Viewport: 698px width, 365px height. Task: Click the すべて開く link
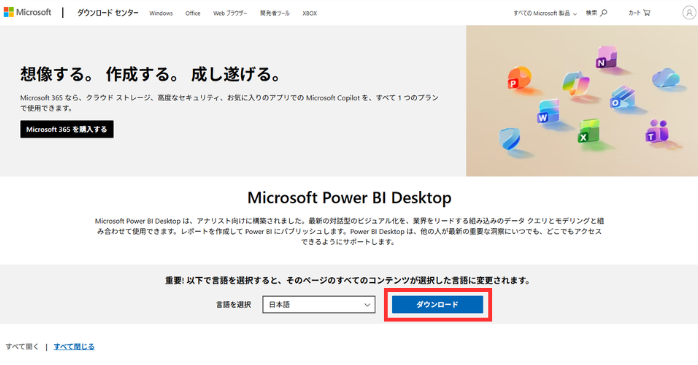pyautogui.click(x=22, y=346)
